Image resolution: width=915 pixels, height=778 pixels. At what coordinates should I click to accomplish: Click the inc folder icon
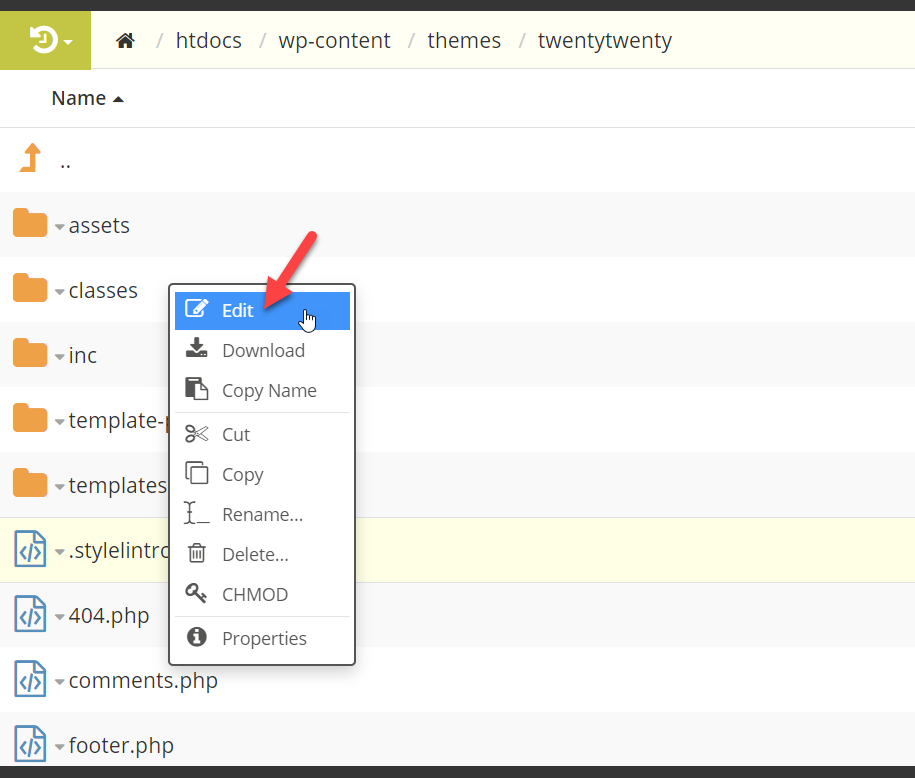(30, 353)
